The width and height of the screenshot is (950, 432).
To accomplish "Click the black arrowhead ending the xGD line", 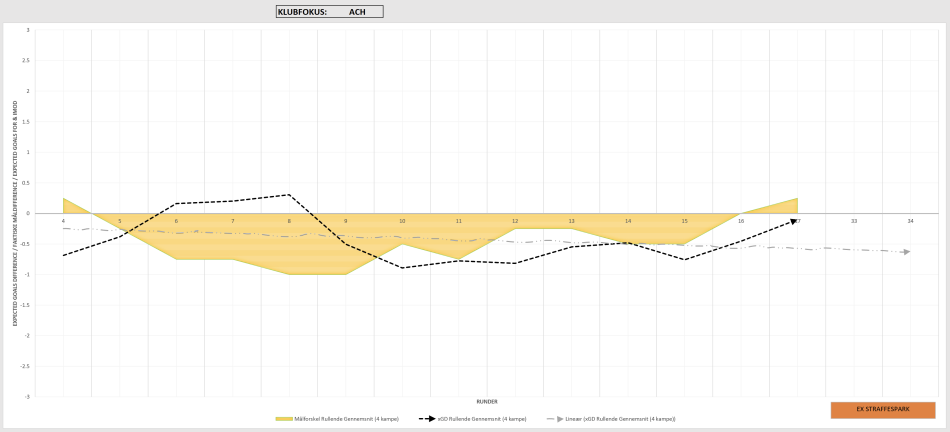I will click(x=793, y=221).
